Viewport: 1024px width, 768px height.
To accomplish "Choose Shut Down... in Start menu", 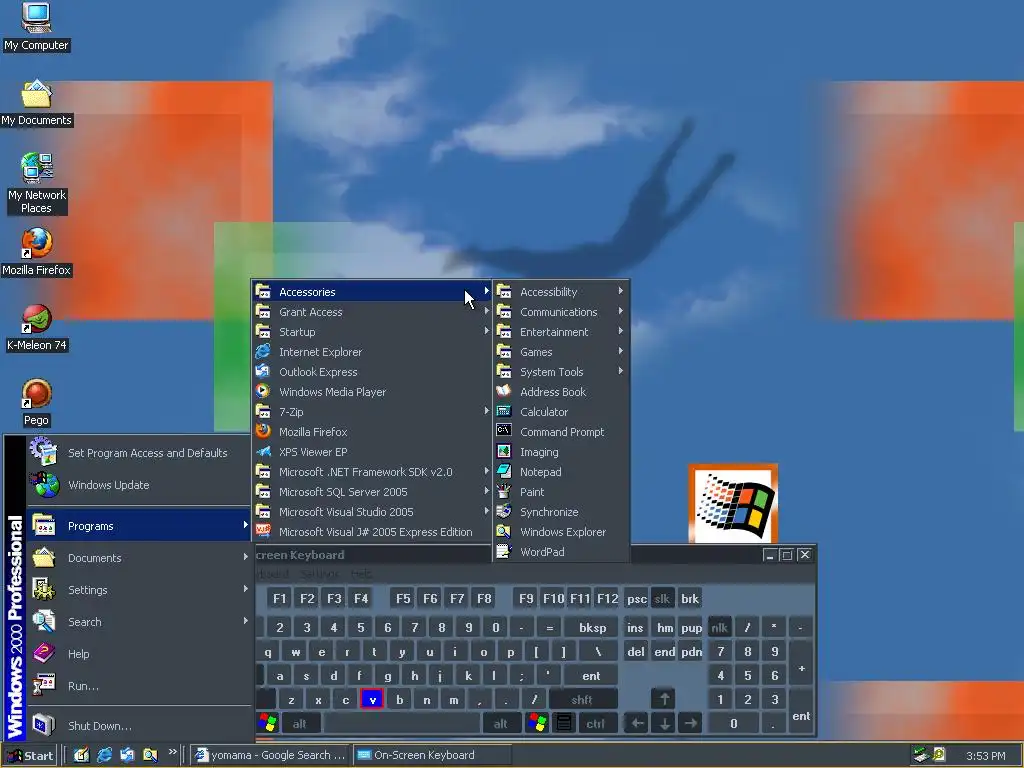I will tap(139, 725).
